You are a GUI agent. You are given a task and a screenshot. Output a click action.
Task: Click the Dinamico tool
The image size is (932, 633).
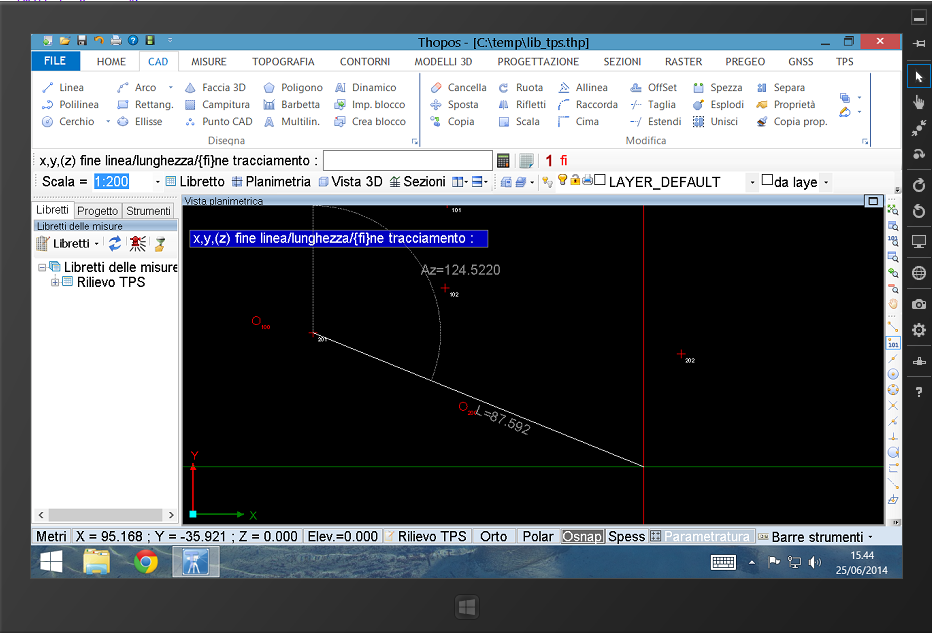(366, 87)
